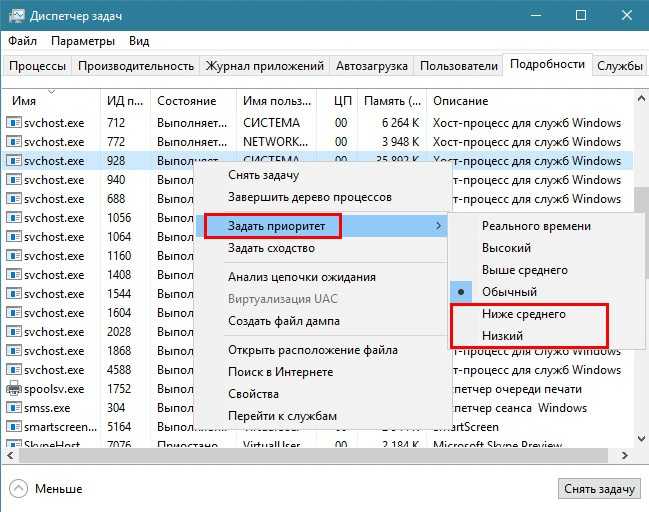Choose Создать файл дампа

(x=284, y=321)
